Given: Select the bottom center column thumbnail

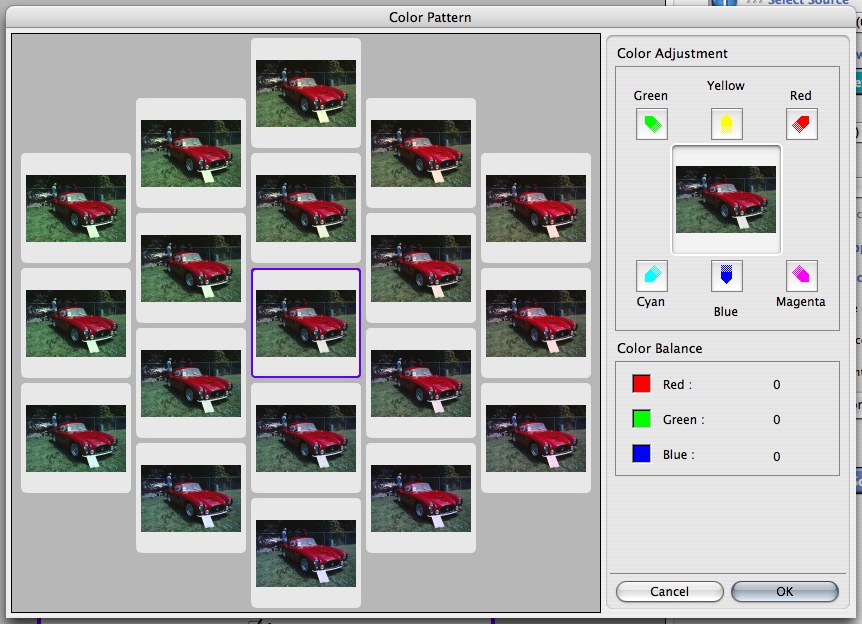Looking at the screenshot, I should (306, 553).
